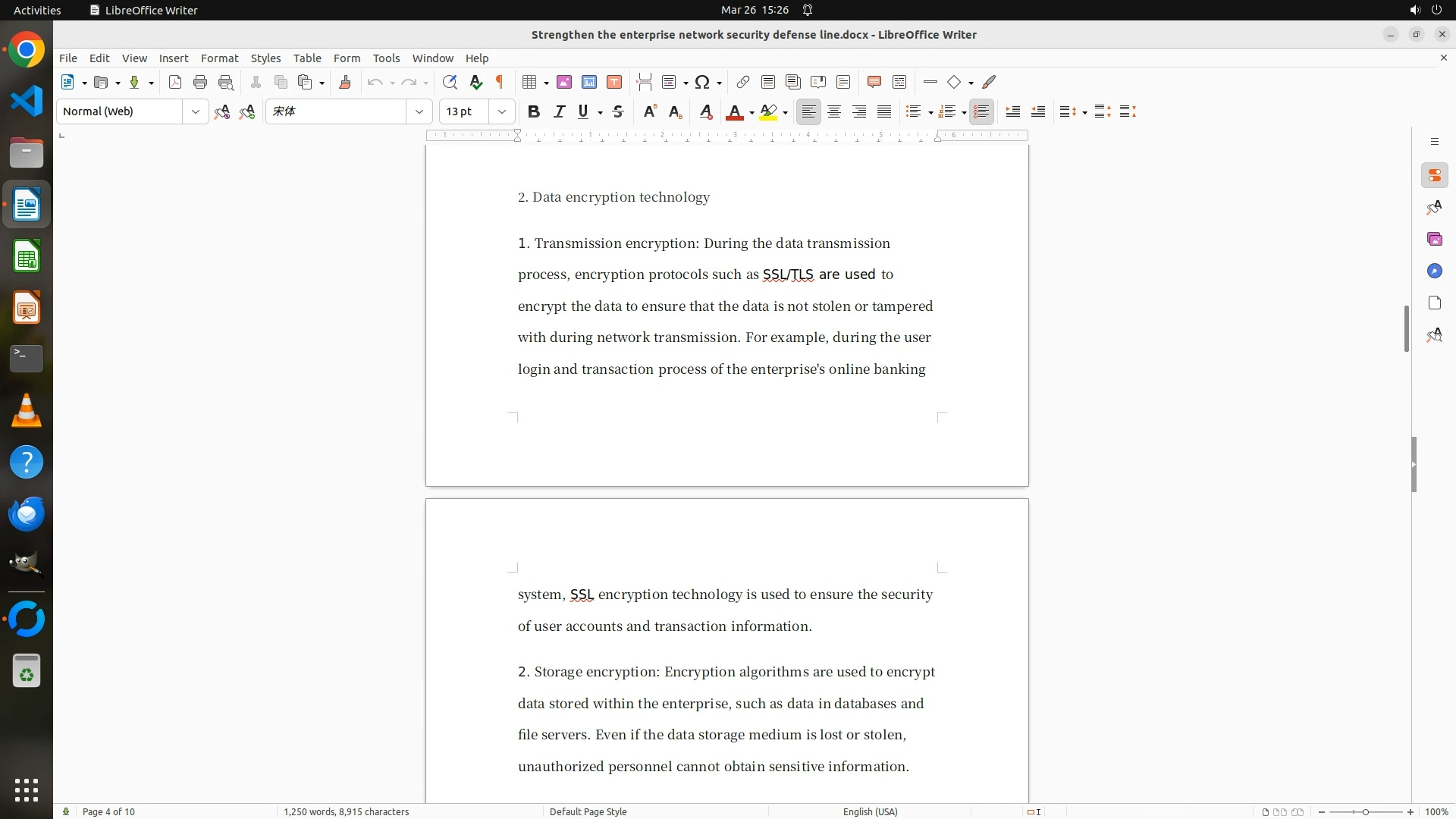The height and width of the screenshot is (819, 1456).
Task: Click the Insert Hyperlink icon
Action: [x=743, y=82]
